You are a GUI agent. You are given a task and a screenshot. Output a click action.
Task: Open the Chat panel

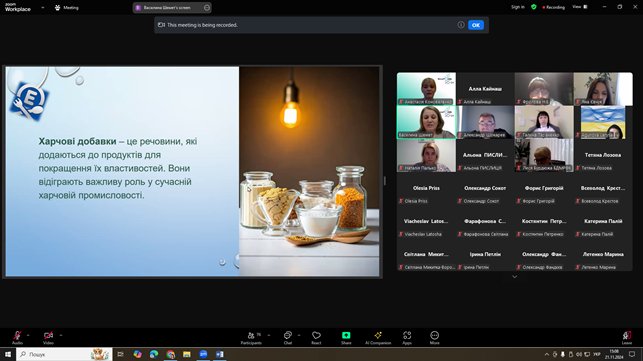point(288,338)
